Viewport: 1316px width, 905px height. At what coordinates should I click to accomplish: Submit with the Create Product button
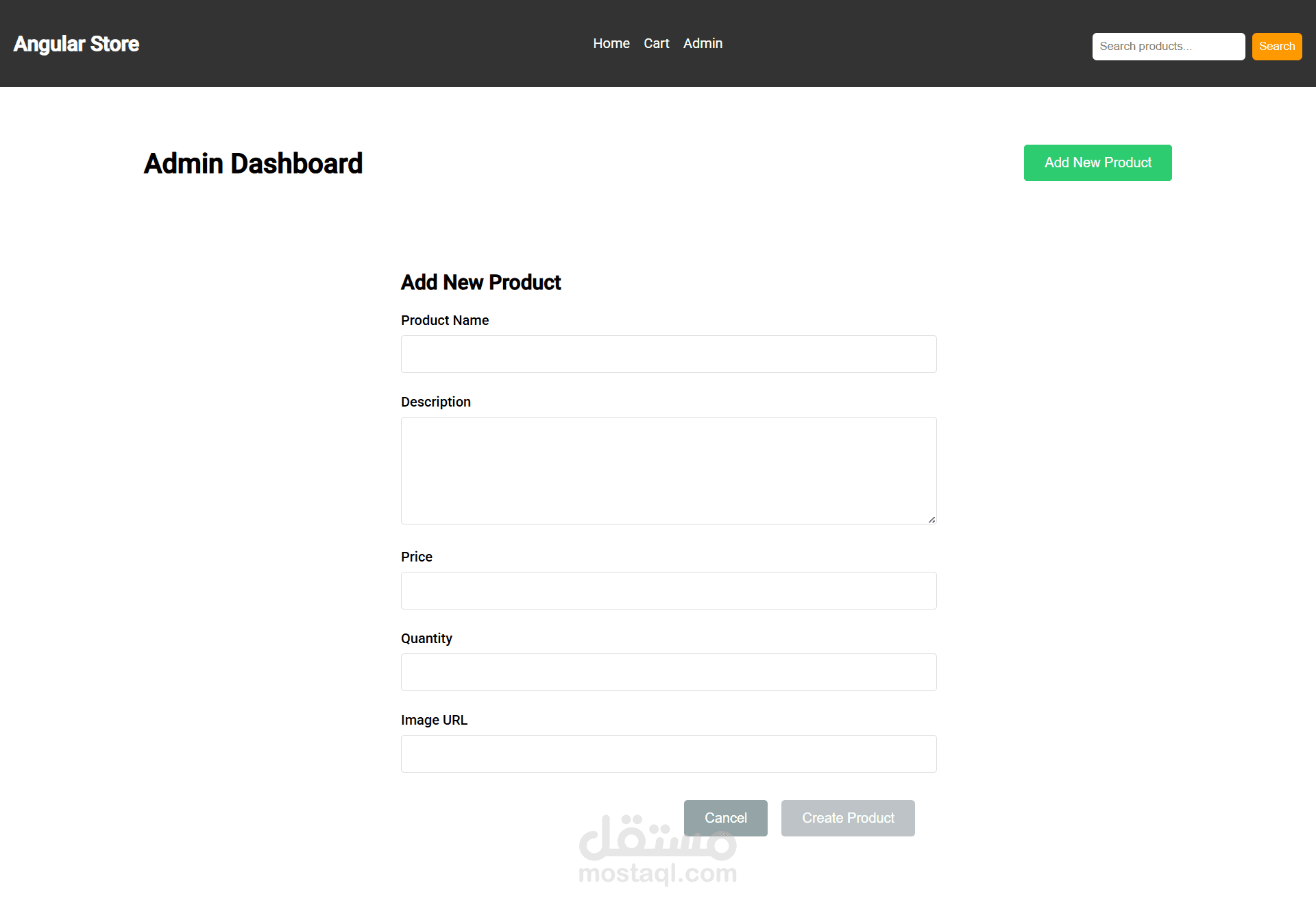[x=847, y=818]
